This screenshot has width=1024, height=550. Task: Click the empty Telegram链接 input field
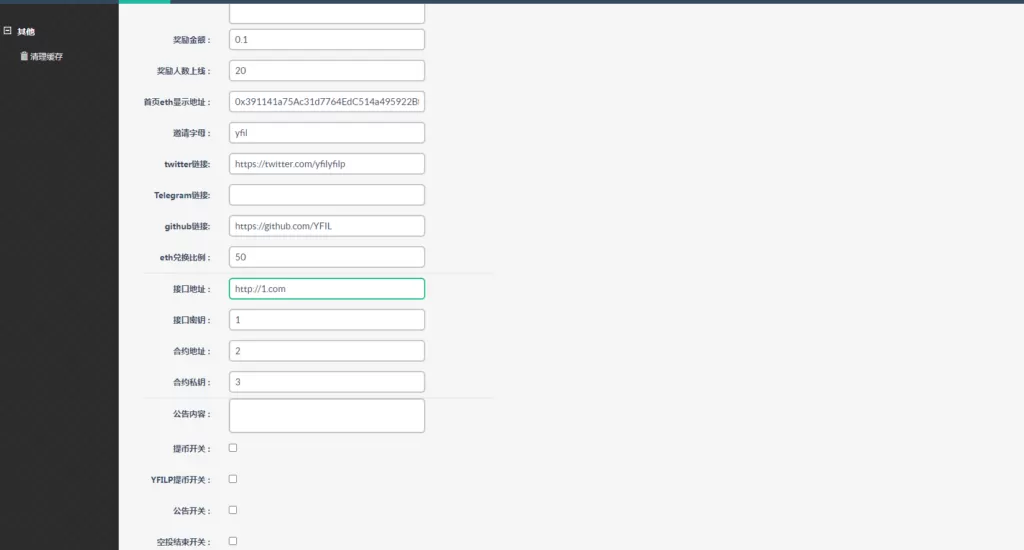(x=326, y=195)
